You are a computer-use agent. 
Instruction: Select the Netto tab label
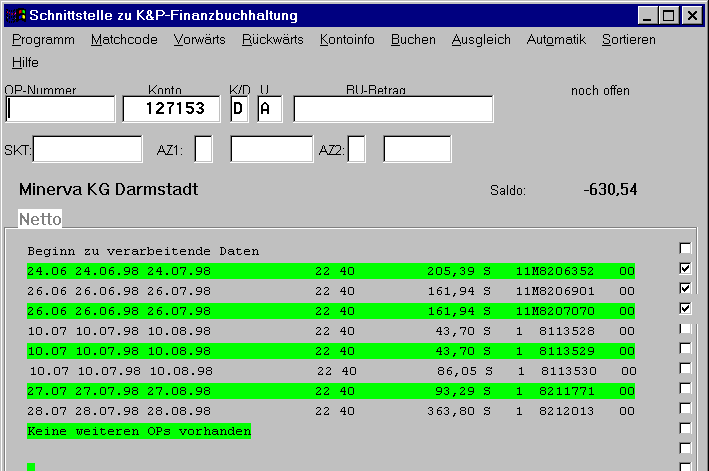(x=41, y=219)
